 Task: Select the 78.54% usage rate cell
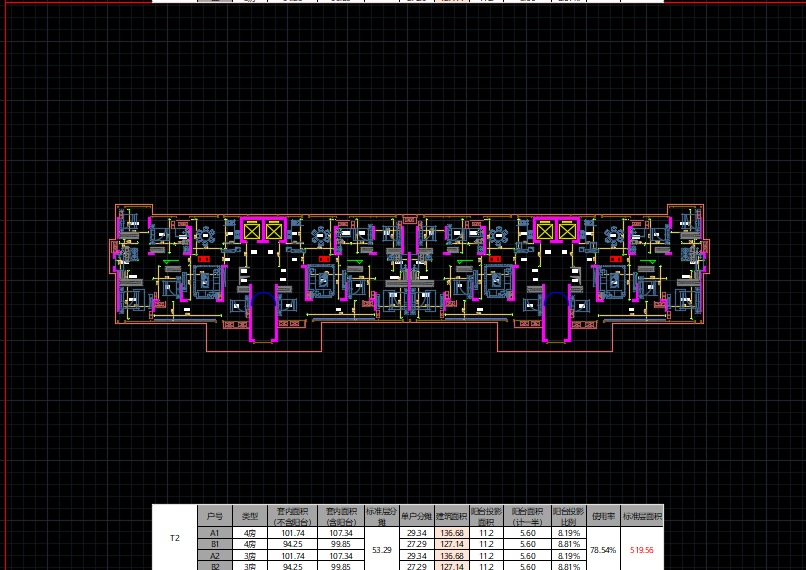[603, 549]
